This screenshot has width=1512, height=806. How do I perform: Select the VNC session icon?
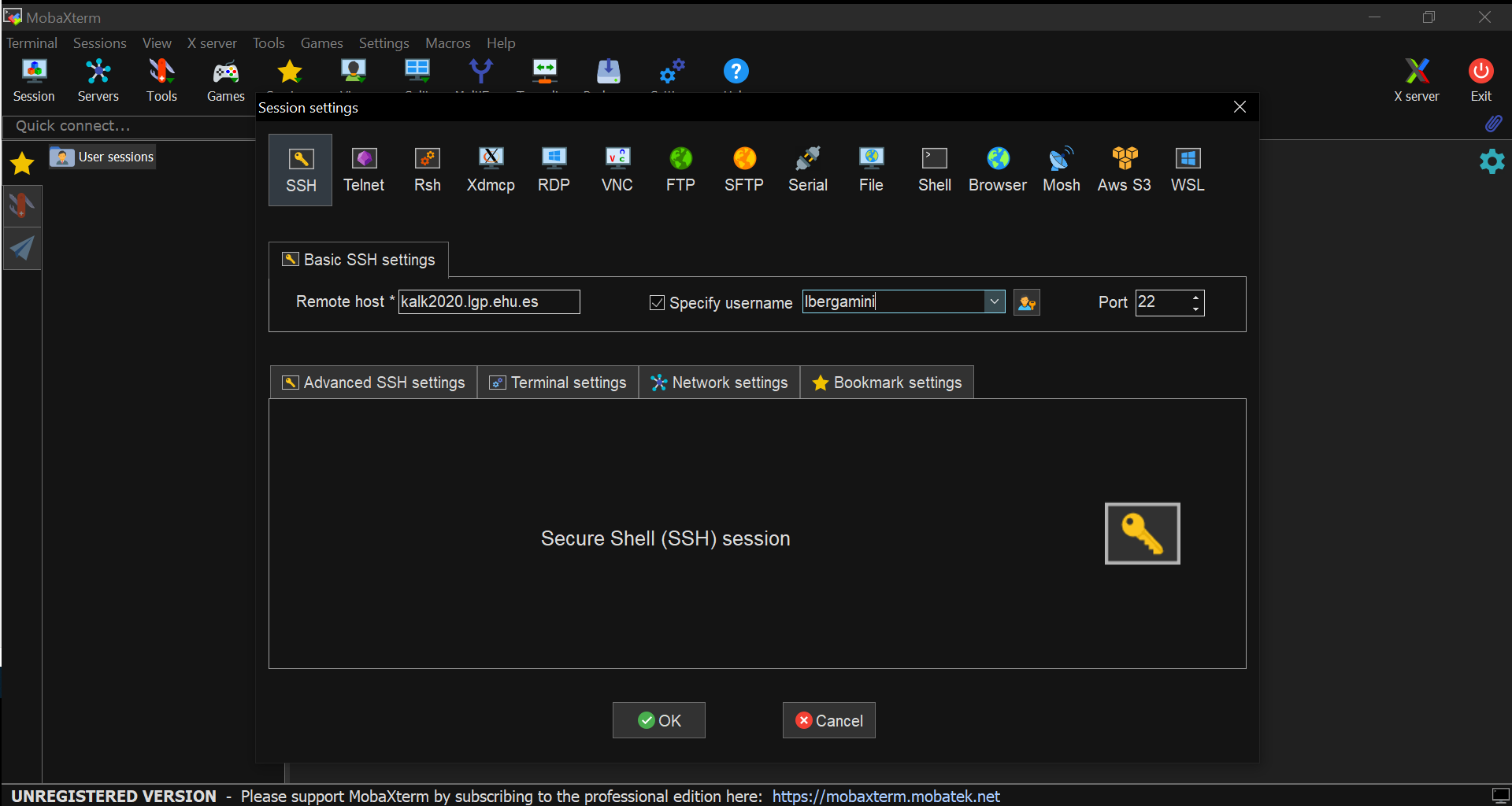coord(617,169)
